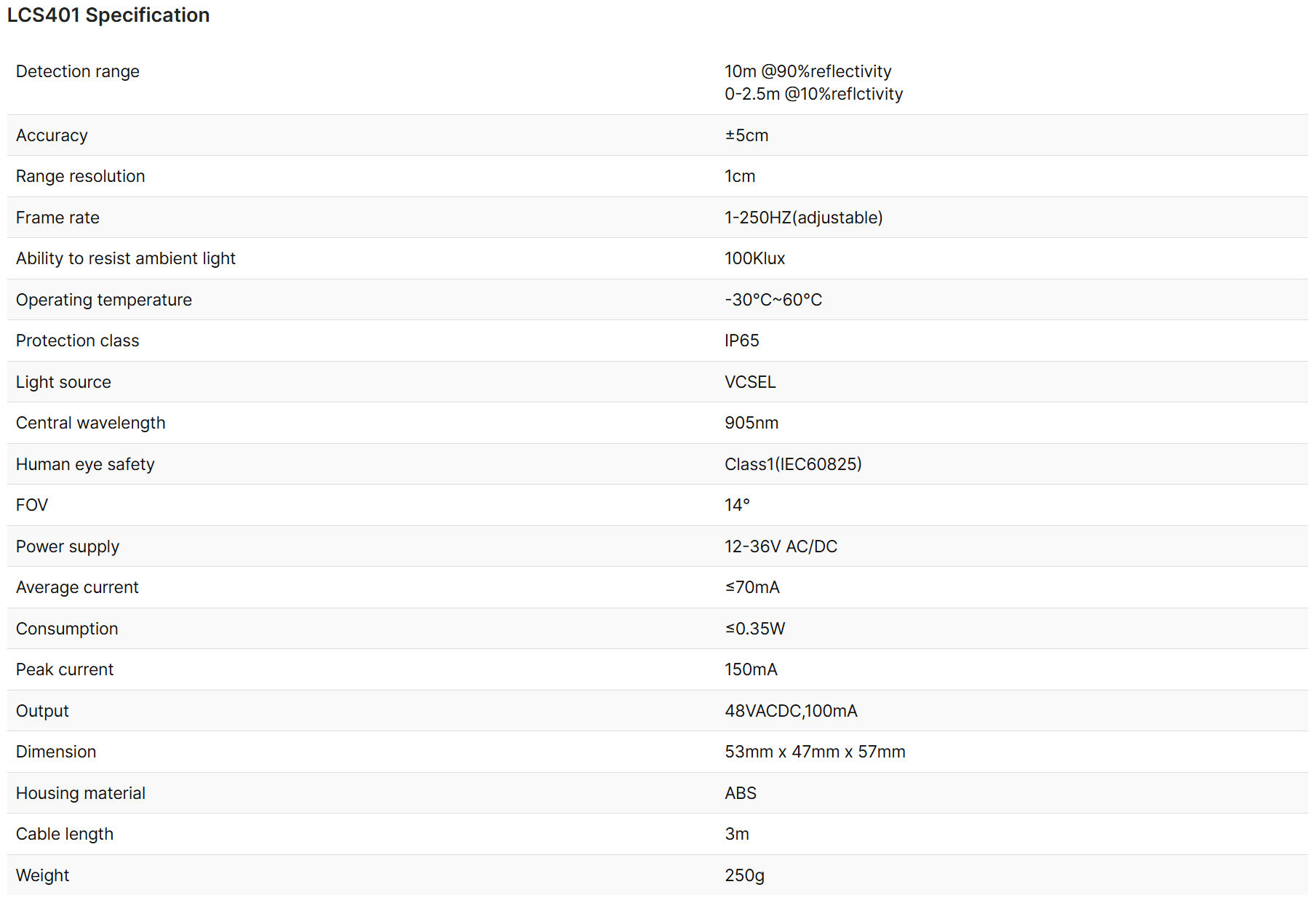
Task: Click the Light source label
Action: [63, 382]
